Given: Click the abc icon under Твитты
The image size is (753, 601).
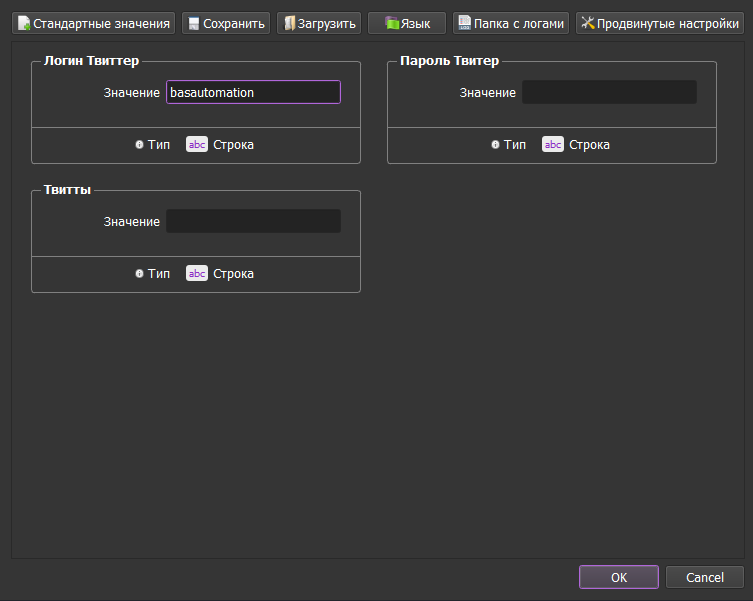Looking at the screenshot, I should [197, 274].
